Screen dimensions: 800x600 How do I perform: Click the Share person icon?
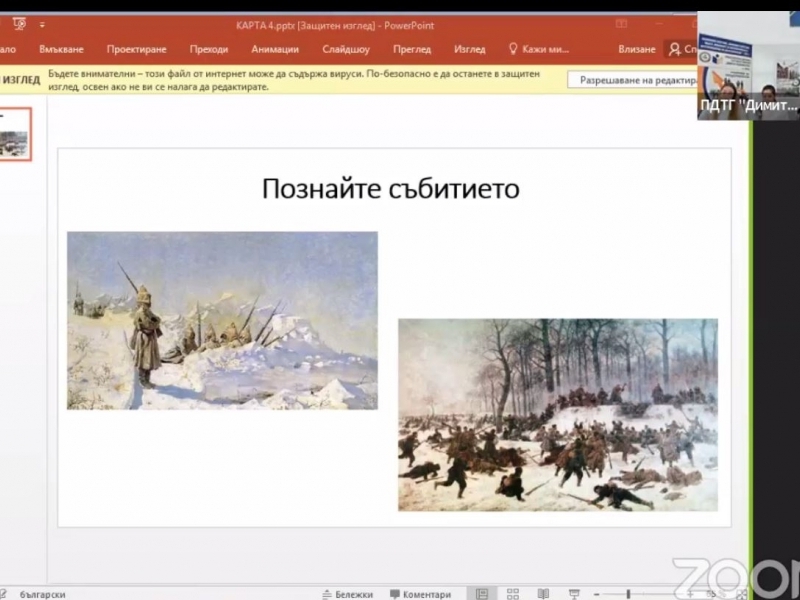(676, 49)
